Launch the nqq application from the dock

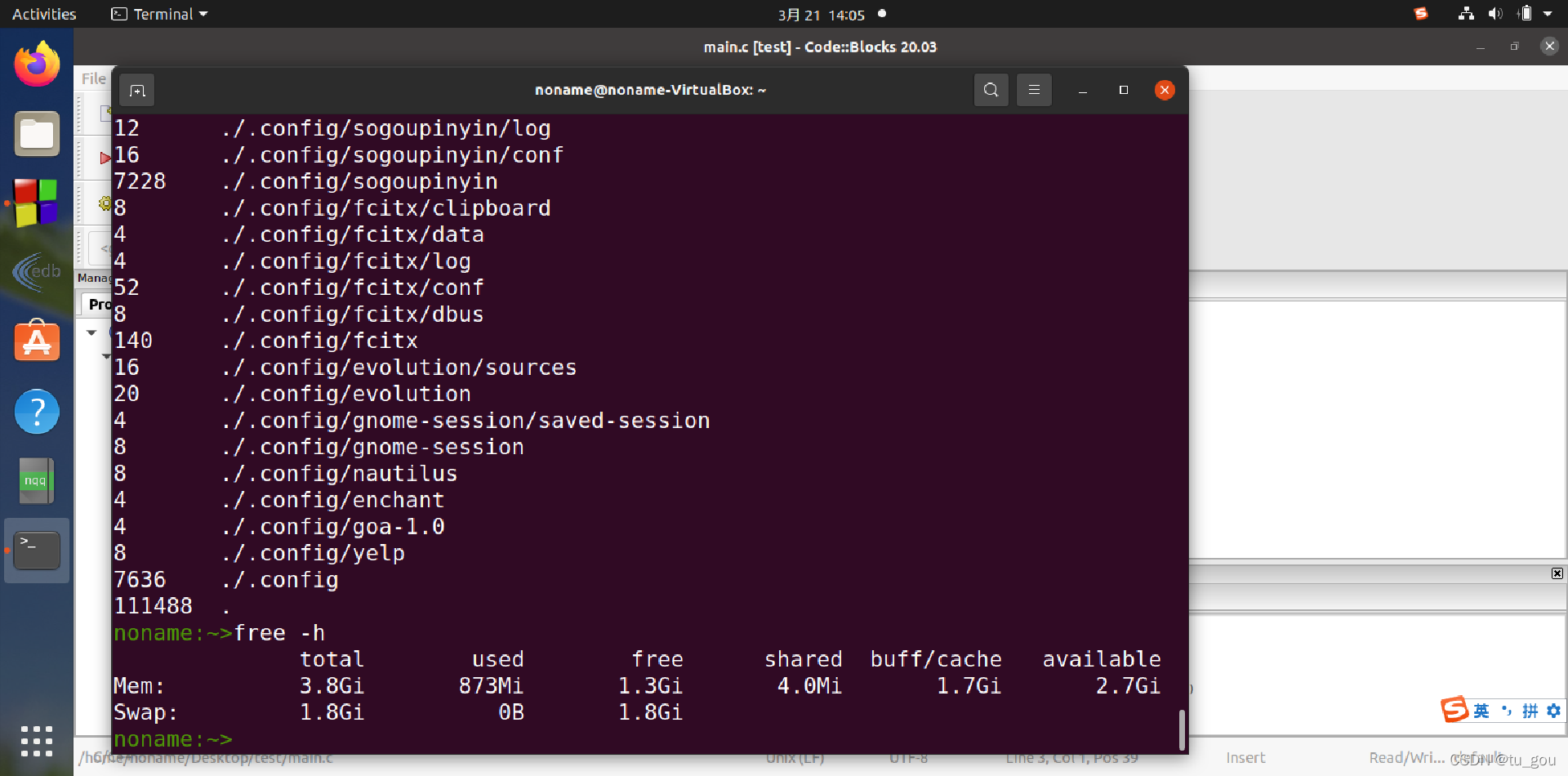pyautogui.click(x=37, y=480)
